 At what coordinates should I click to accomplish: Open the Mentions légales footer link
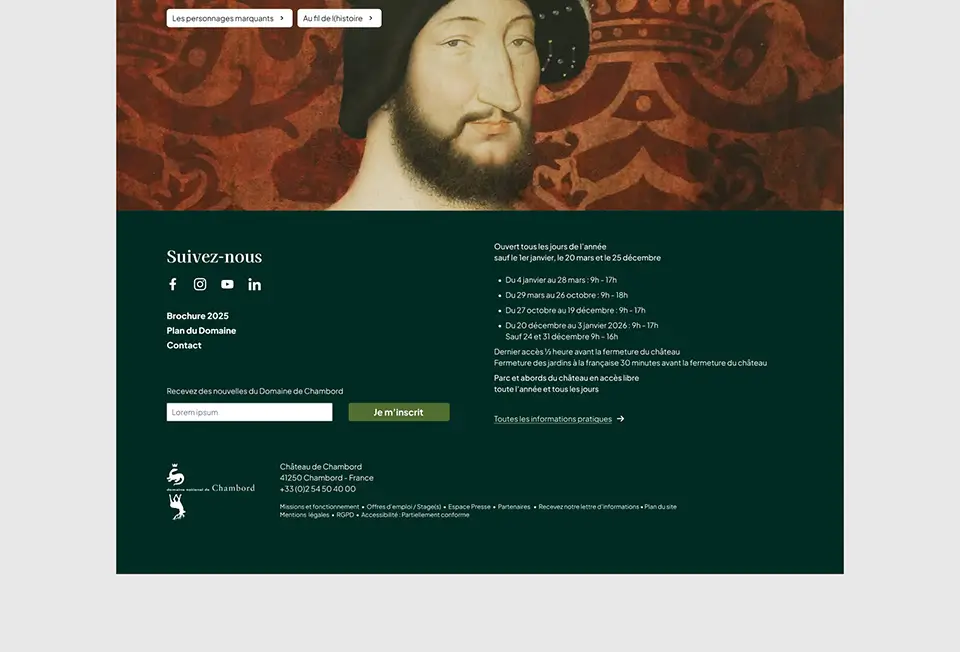click(x=304, y=515)
